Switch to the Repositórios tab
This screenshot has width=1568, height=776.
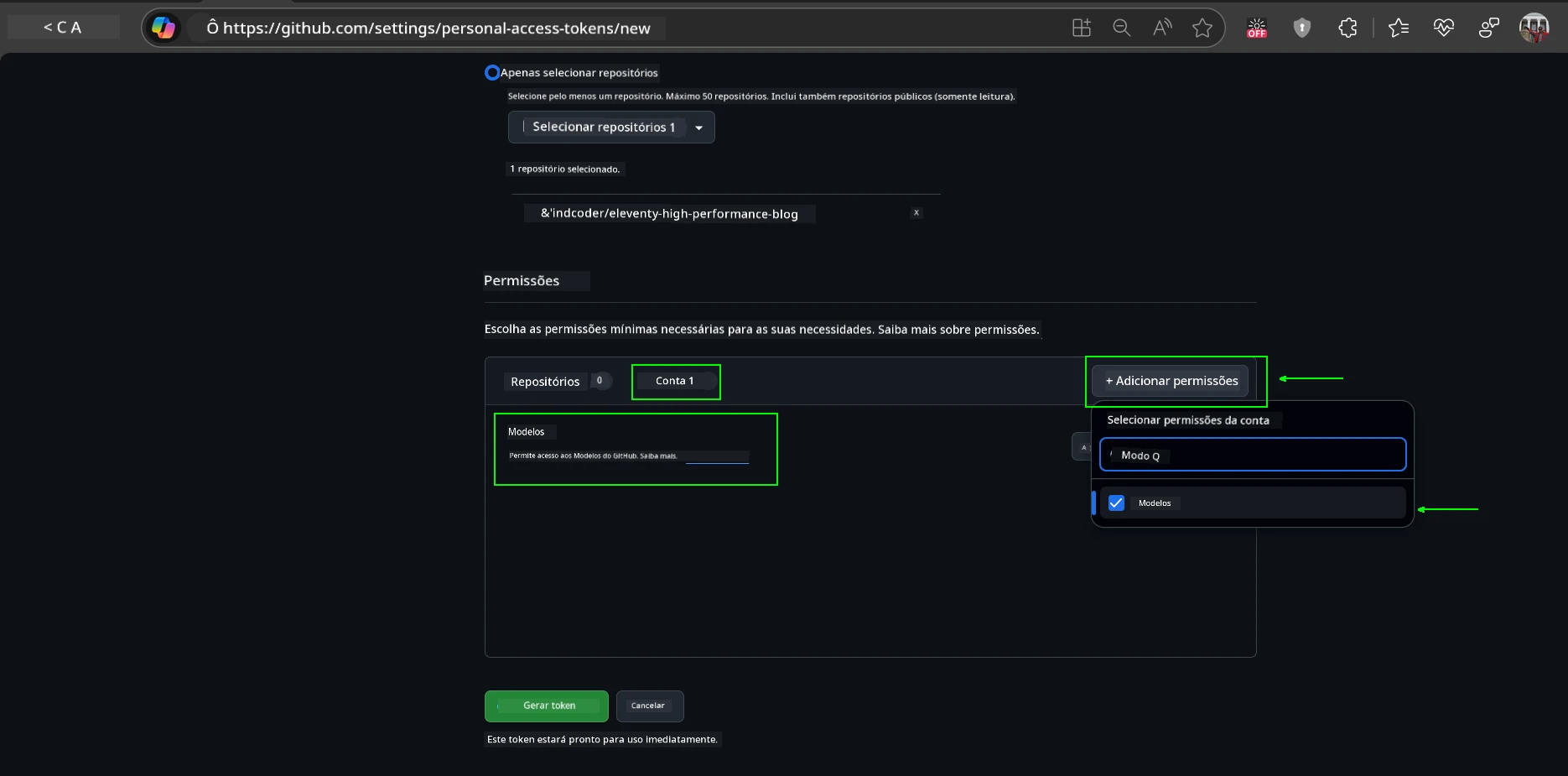(x=546, y=381)
